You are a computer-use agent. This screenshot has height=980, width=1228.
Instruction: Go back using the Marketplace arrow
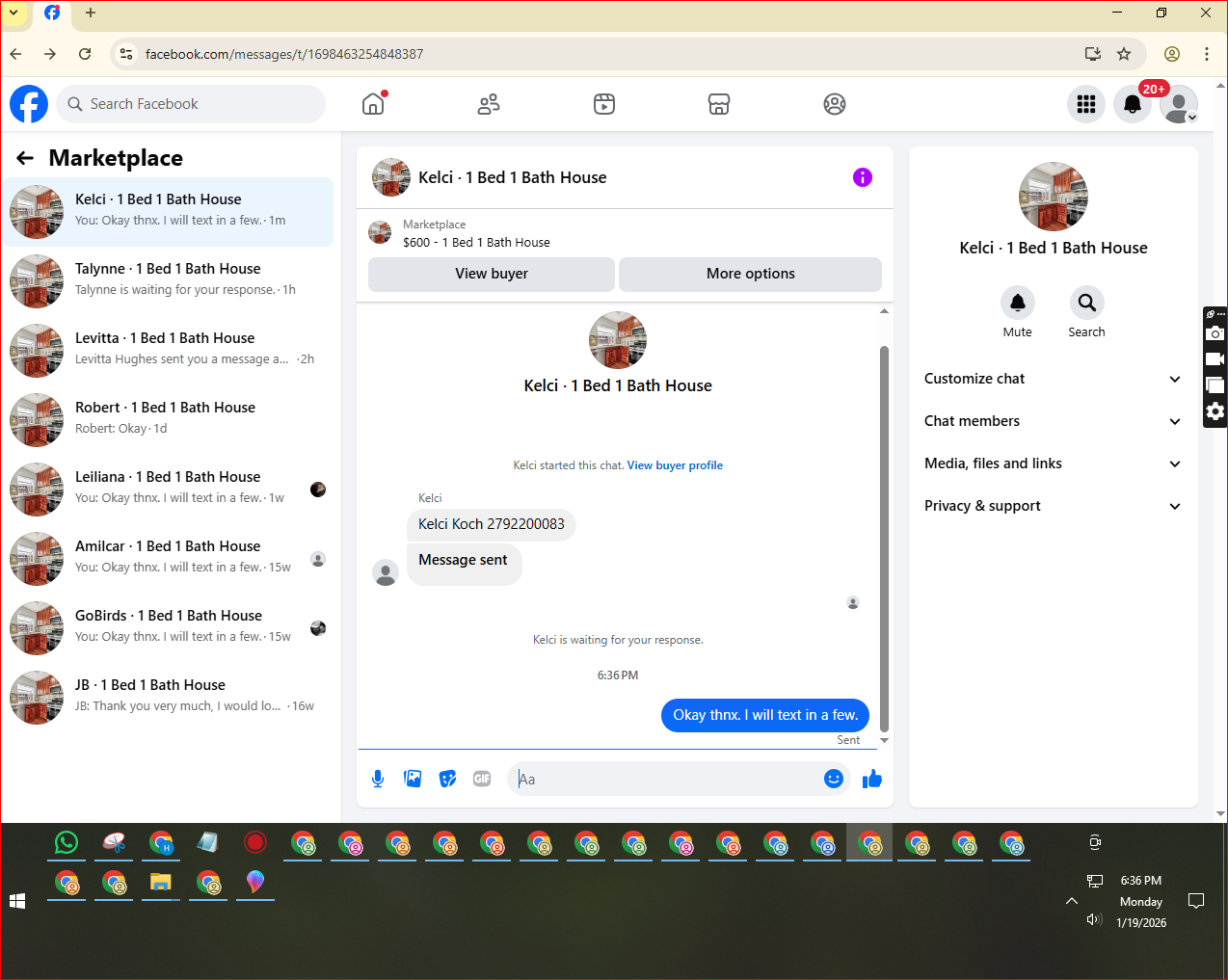pos(25,158)
